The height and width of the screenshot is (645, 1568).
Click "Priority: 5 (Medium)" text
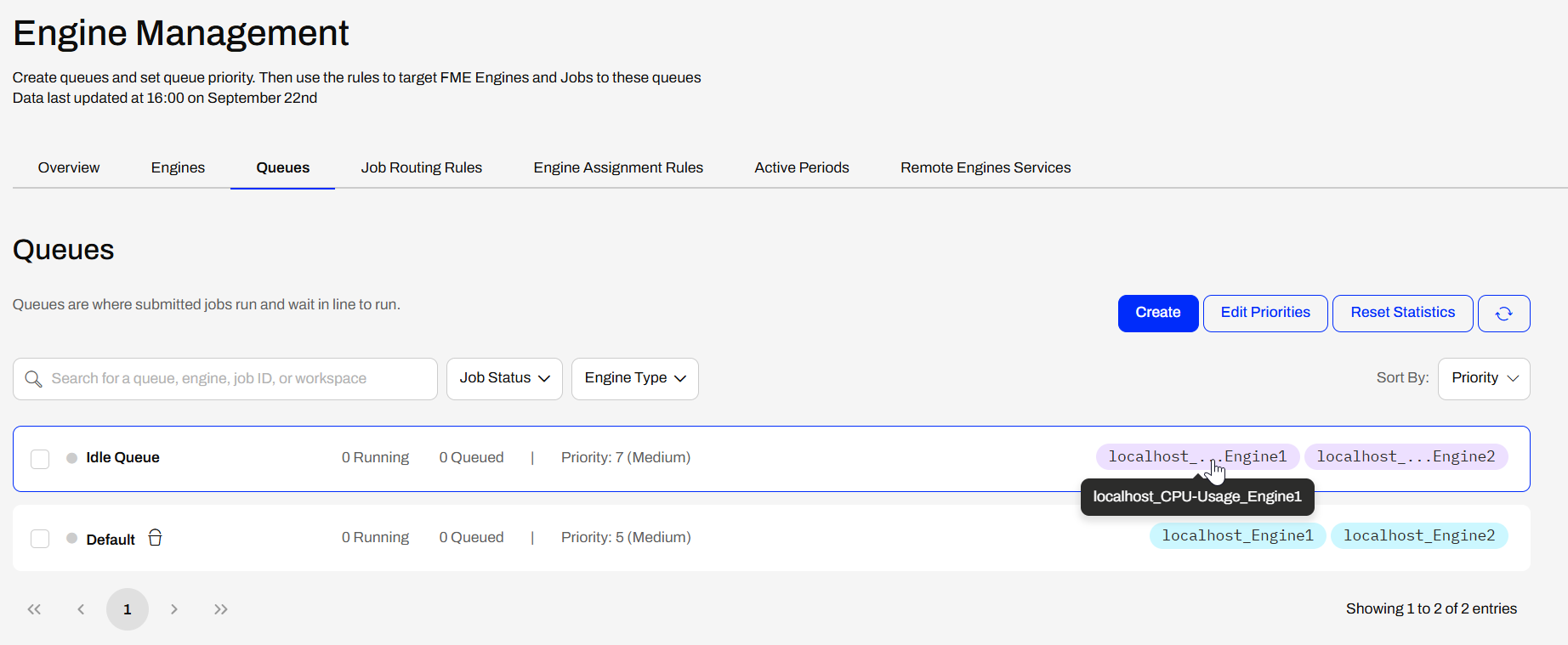tap(626, 538)
